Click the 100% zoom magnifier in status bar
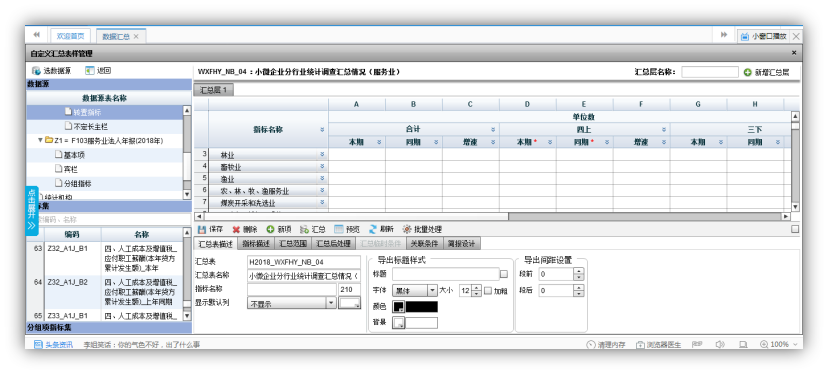The width and height of the screenshot is (829, 375). tap(763, 344)
